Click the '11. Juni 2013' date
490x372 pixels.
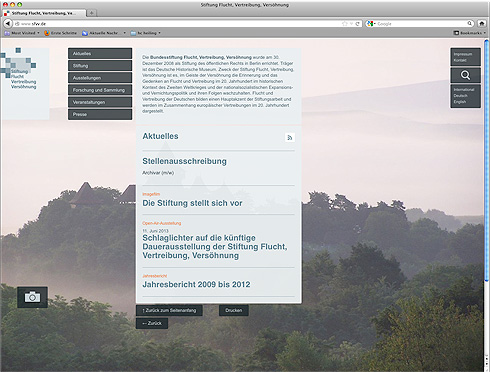(x=155, y=231)
